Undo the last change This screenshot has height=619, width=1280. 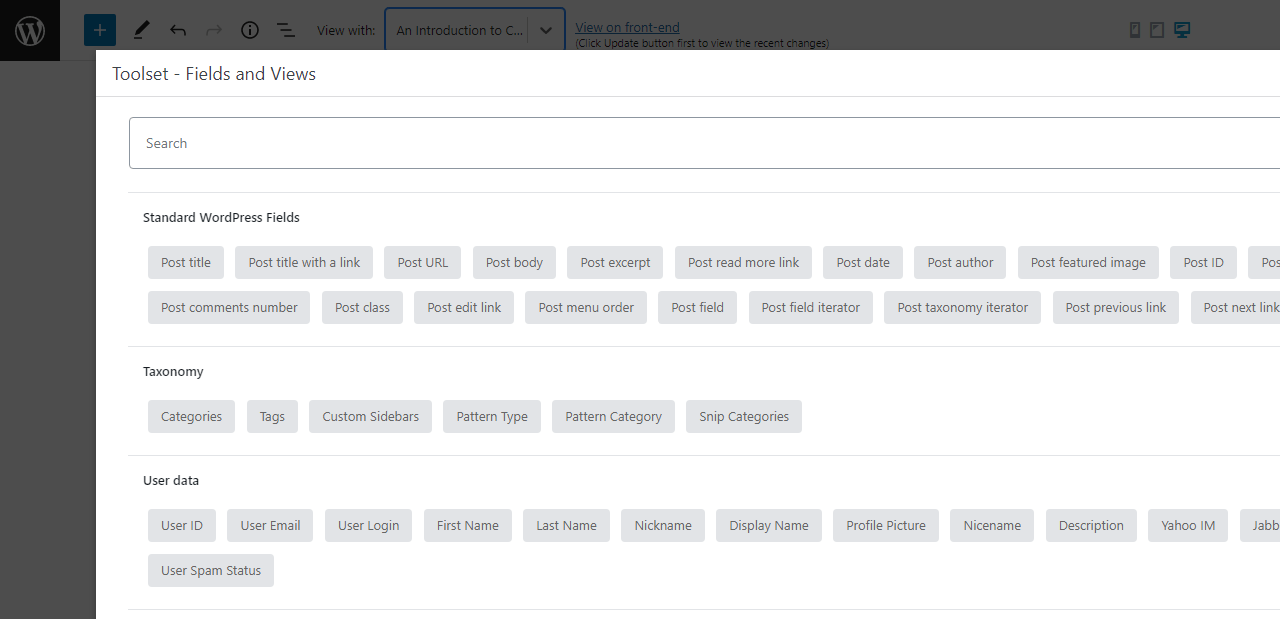(178, 30)
